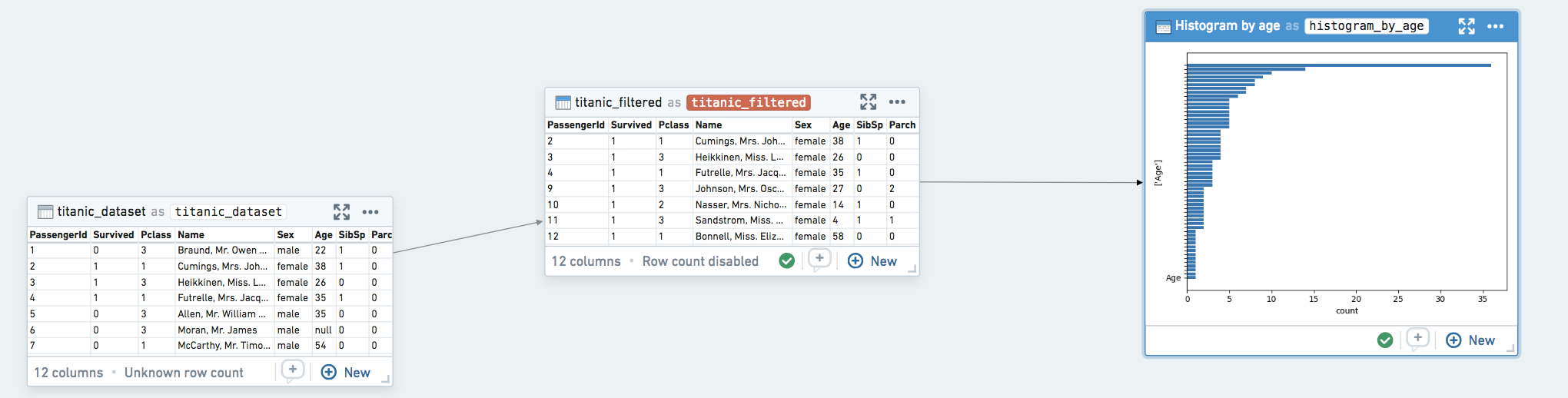This screenshot has width=1568, height=398.
Task: Click the titanic_filtered green status checkmark
Action: pos(786,261)
